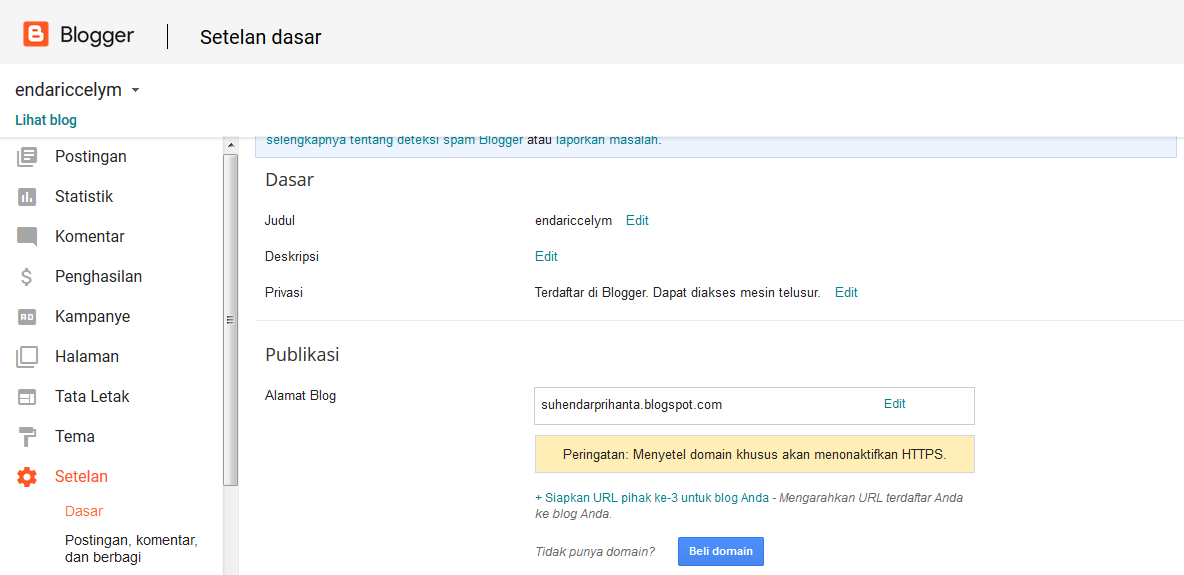Image resolution: width=1184 pixels, height=575 pixels.
Task: Open the Statistik menu item
Action: 84,196
